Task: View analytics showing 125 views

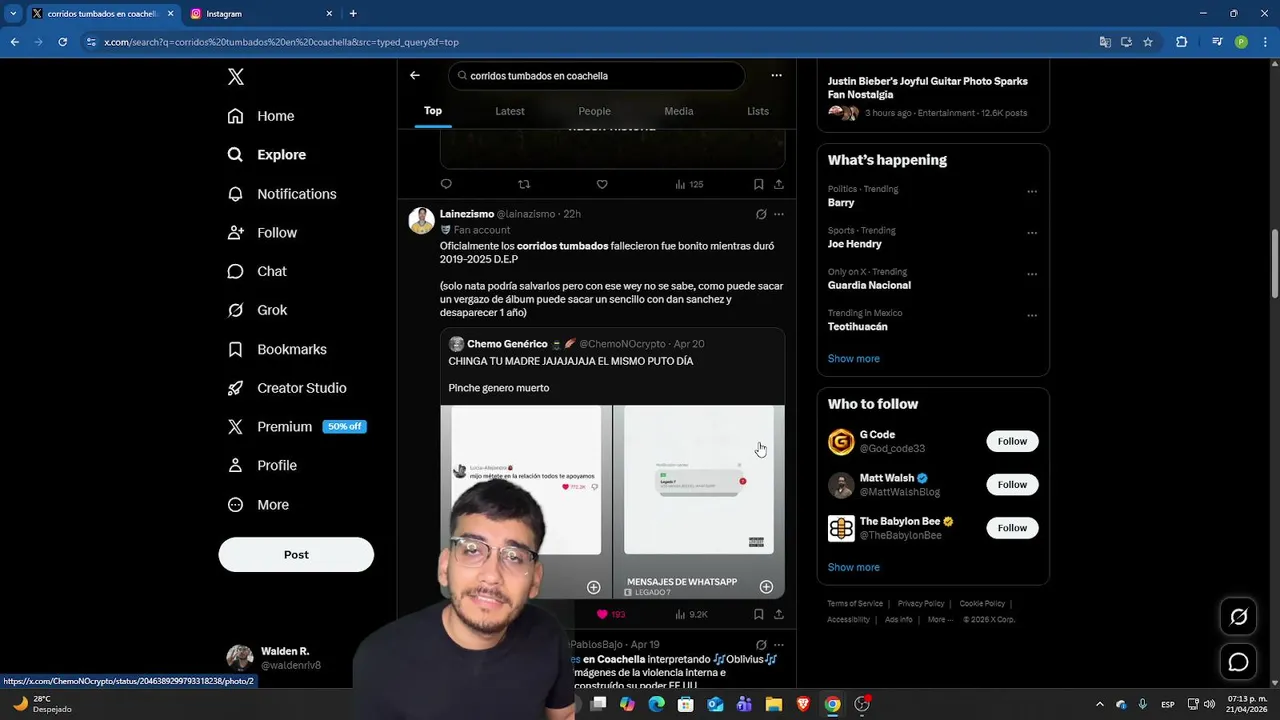Action: (x=689, y=184)
